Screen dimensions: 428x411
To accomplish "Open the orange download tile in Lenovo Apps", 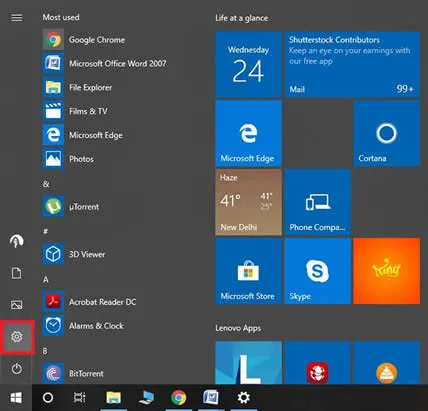I will (387, 363).
